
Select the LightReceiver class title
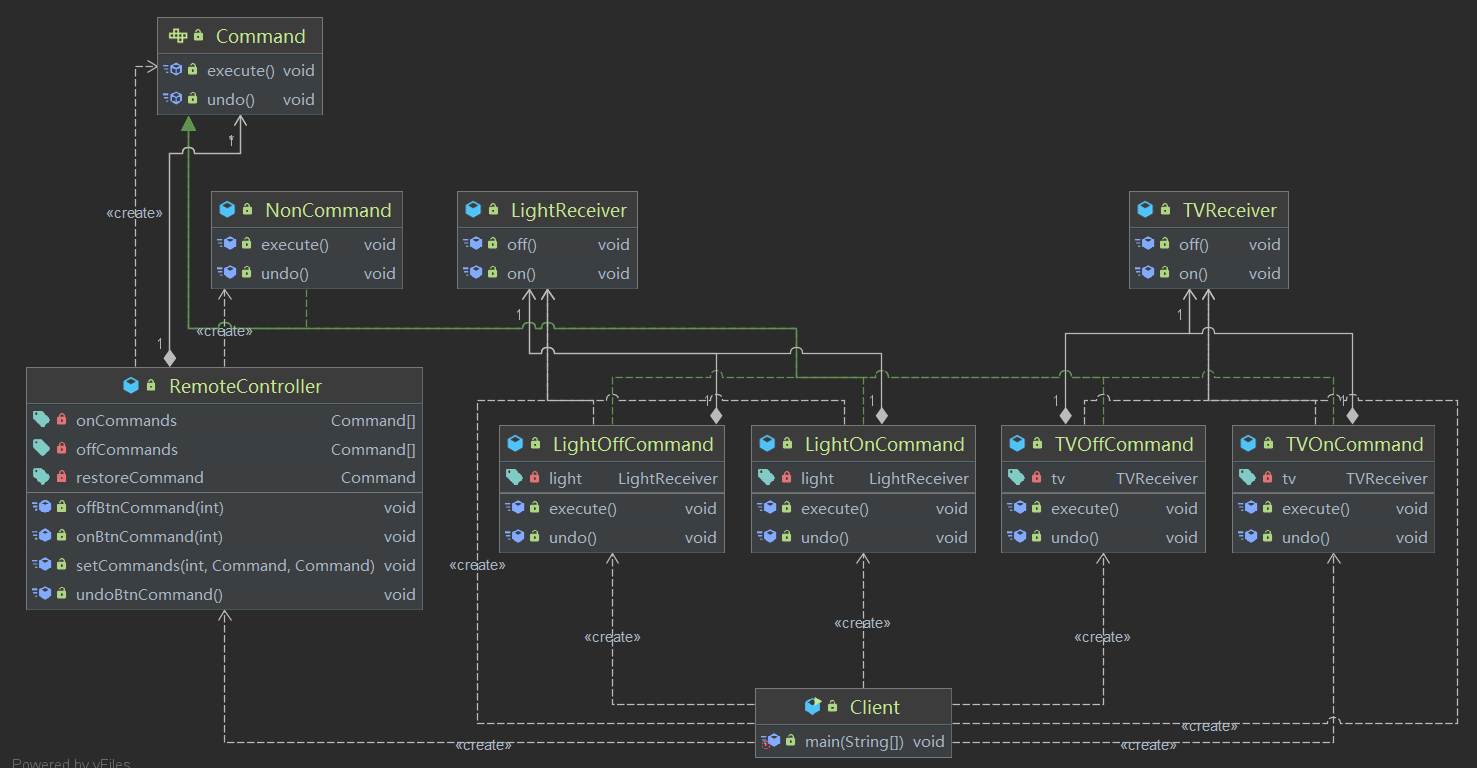coord(569,210)
